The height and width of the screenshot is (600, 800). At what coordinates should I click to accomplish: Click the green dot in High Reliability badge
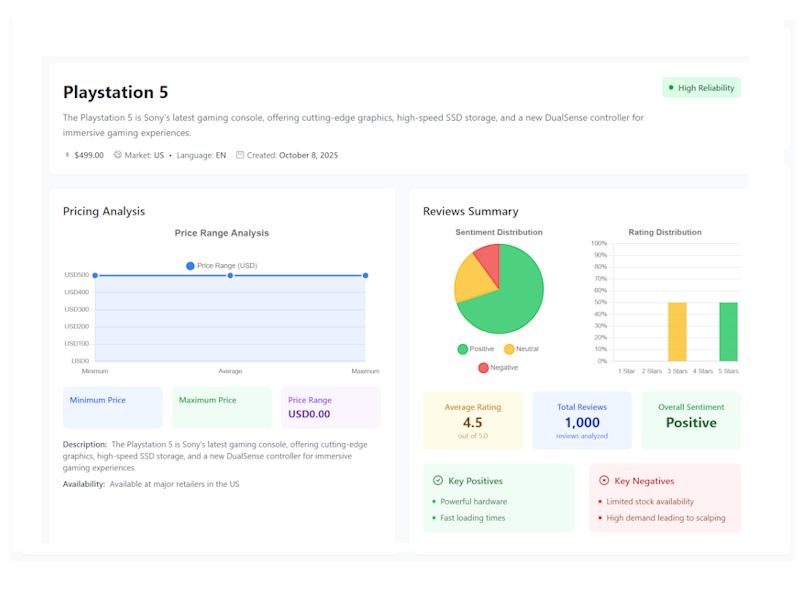click(671, 88)
